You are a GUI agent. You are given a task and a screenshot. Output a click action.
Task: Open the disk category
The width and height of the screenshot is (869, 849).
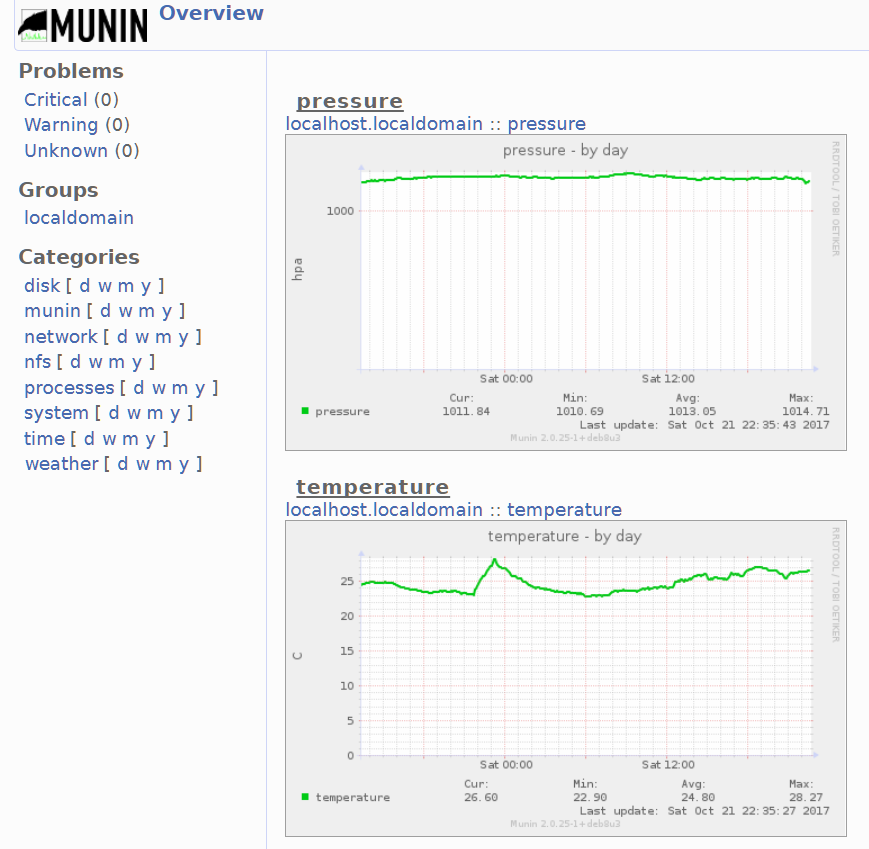(42, 286)
